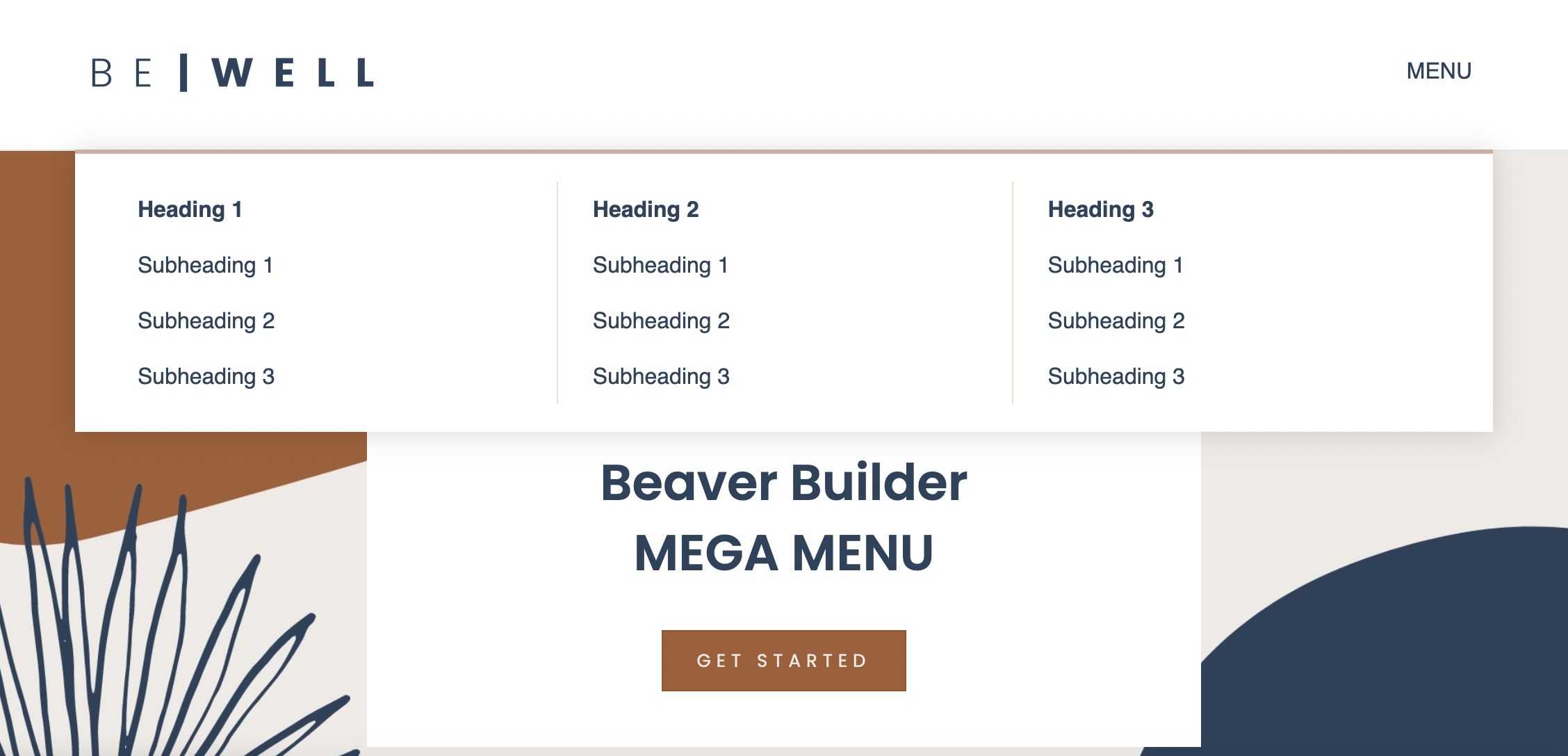Click Subheading 3 under Heading 3
1568x756 pixels.
(1116, 376)
